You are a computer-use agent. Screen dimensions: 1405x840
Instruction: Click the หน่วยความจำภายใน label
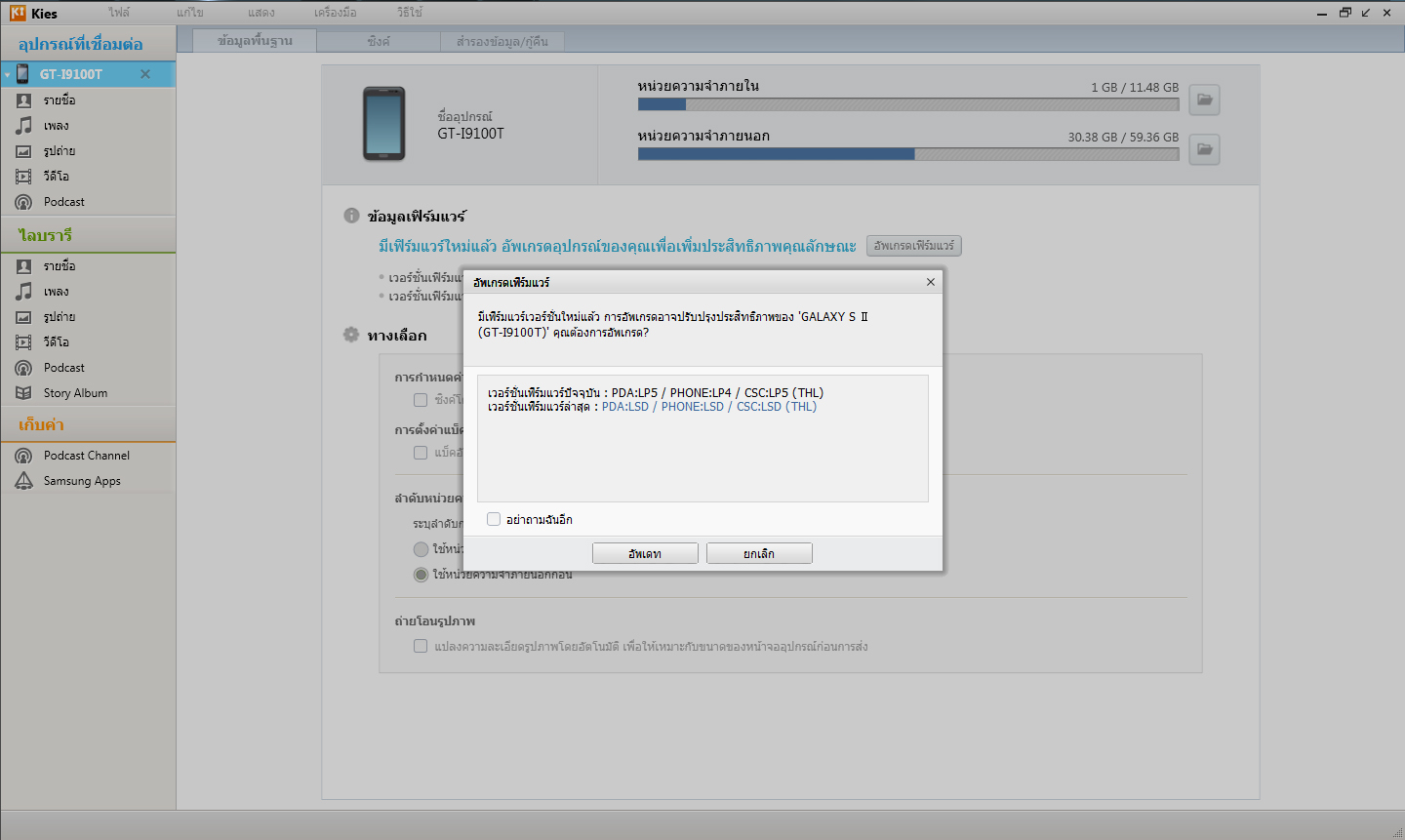699,86
